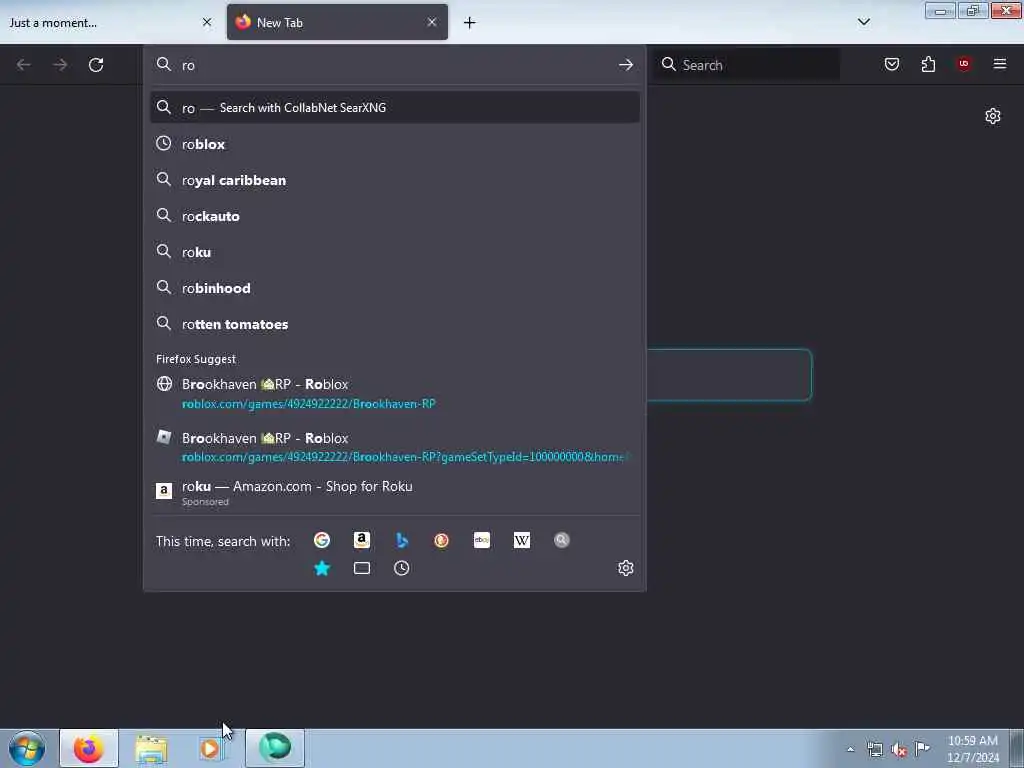Image resolution: width=1024 pixels, height=768 pixels.
Task: Show hidden system tray icons
Action: tap(850, 750)
